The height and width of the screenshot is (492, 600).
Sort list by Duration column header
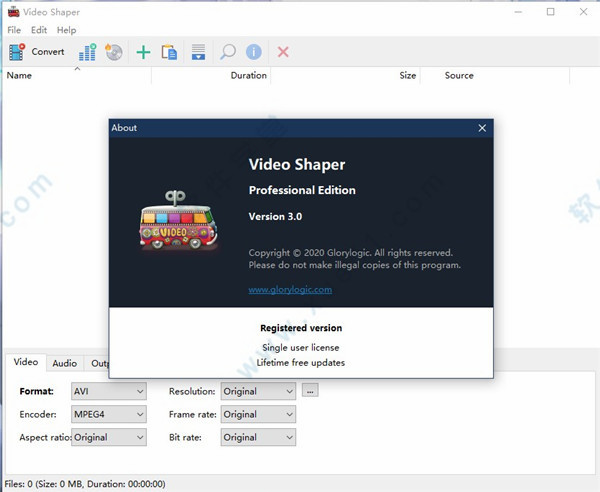248,76
